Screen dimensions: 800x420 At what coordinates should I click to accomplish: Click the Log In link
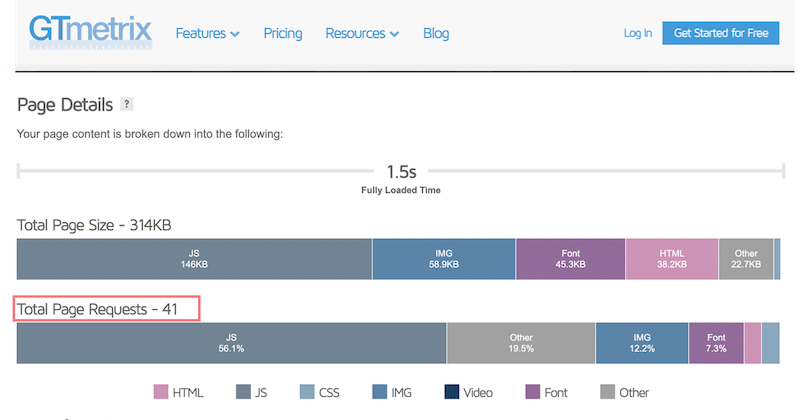tap(638, 34)
